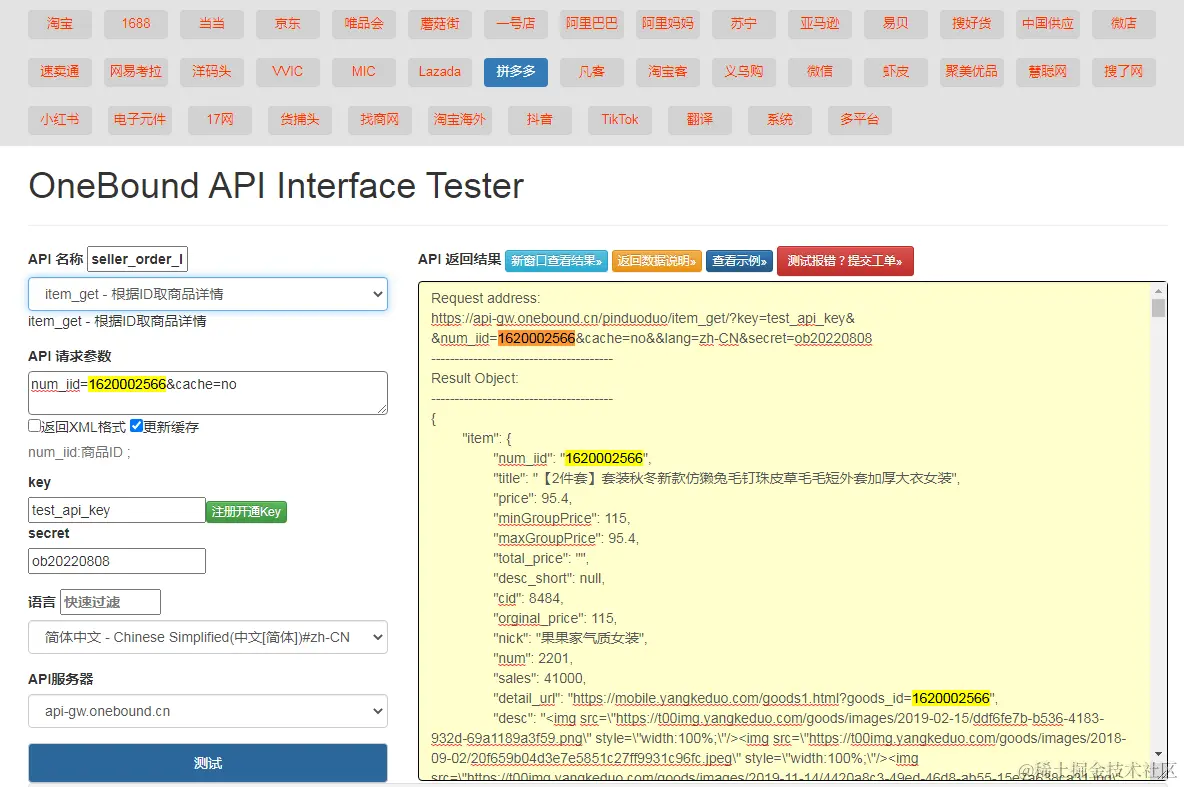Click the blue 测试 button
Screen dimensions: 1184x787
click(x=208, y=763)
